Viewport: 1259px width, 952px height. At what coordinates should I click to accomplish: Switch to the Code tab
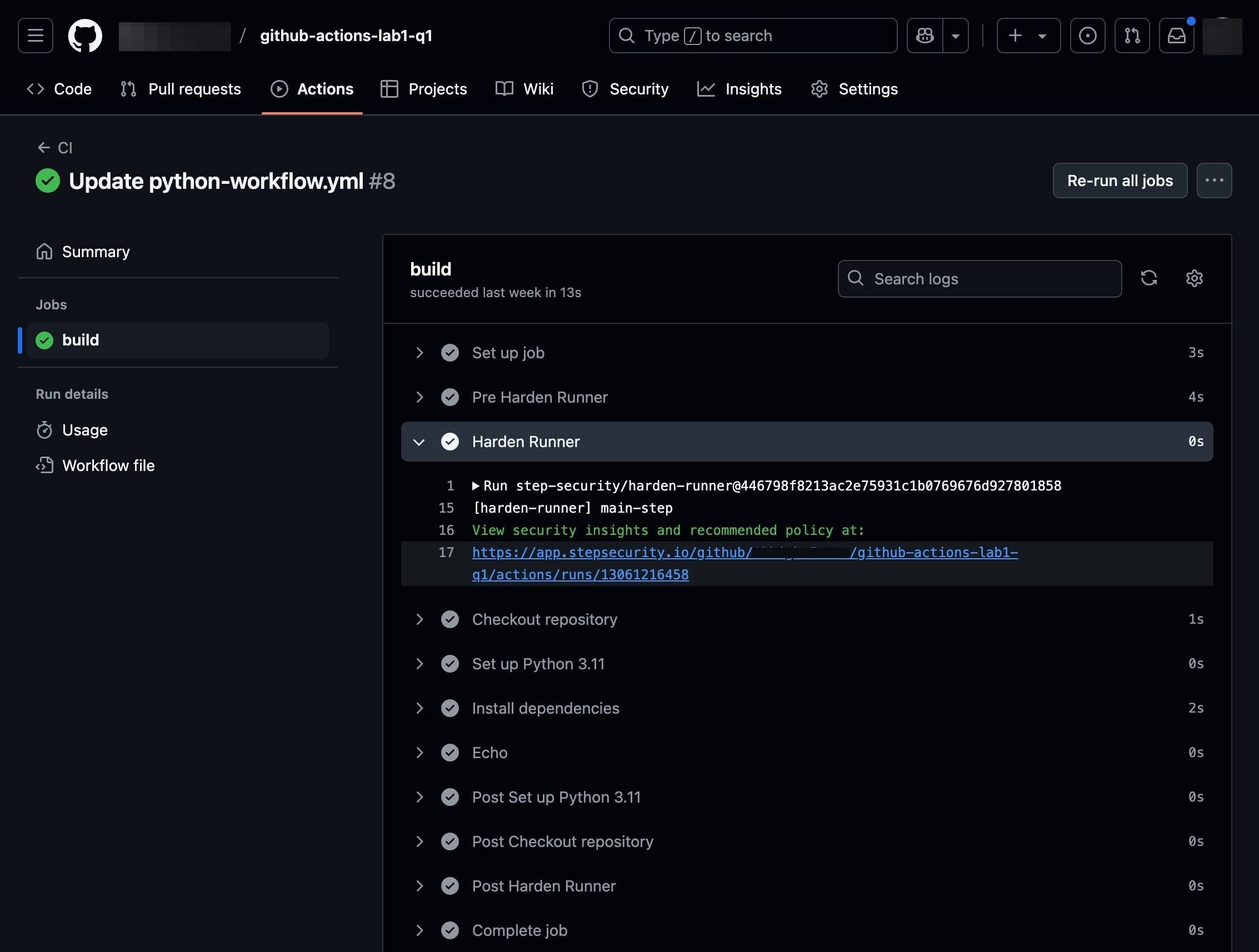point(59,89)
